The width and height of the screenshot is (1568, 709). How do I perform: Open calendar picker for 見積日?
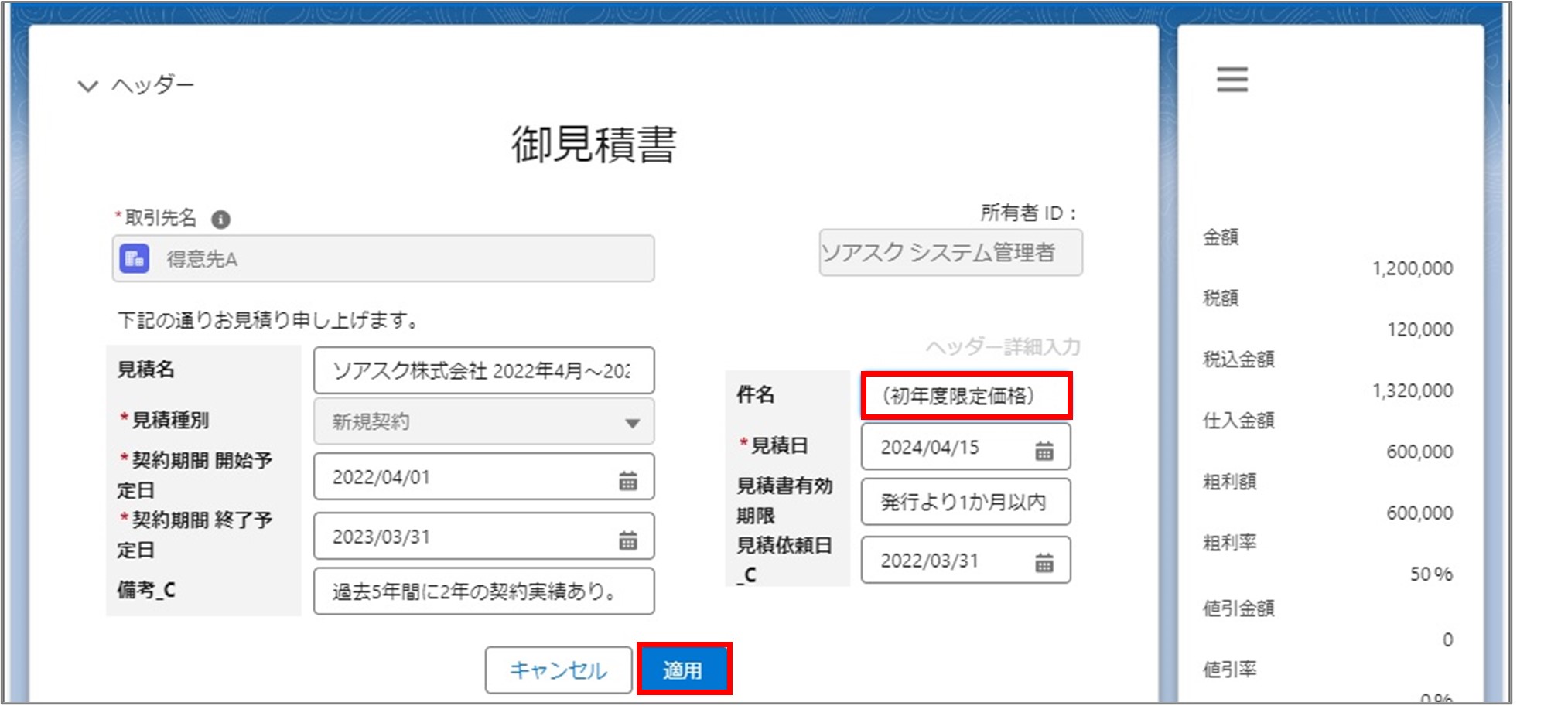tap(1044, 451)
